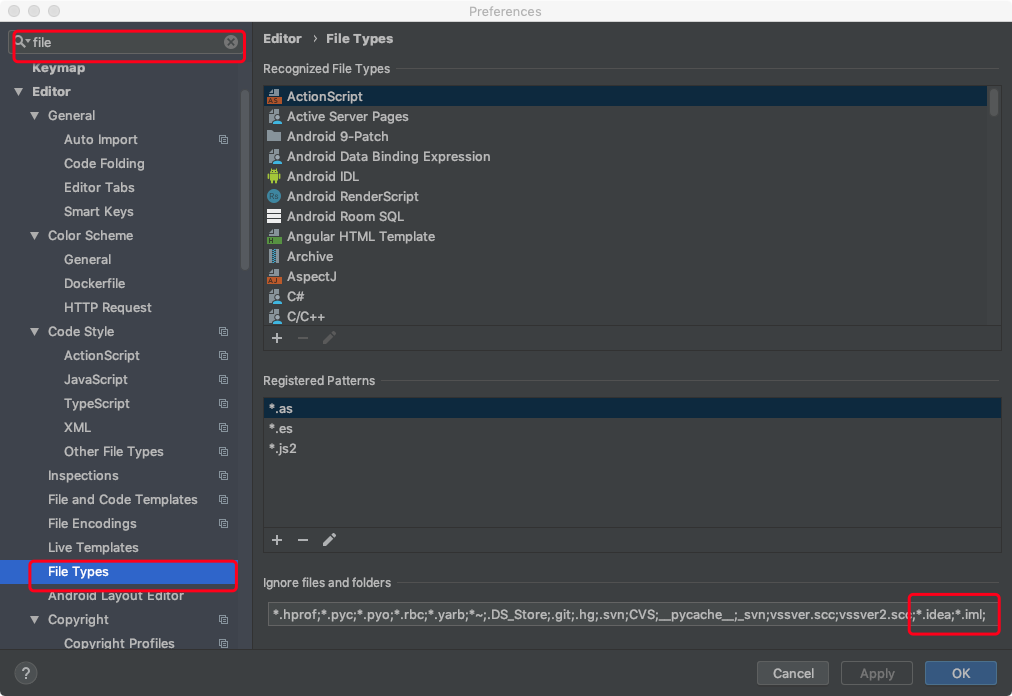Edit the selected recognized file type
The width and height of the screenshot is (1012, 696).
(329, 338)
